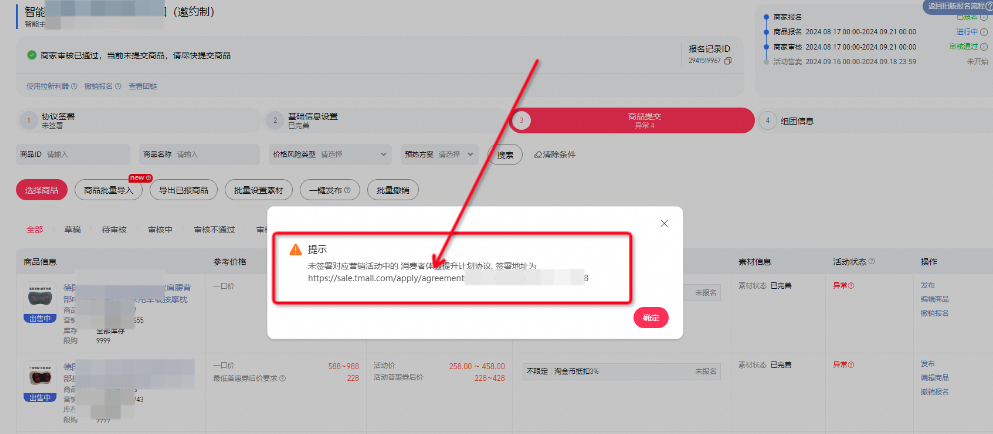The image size is (993, 434).
Task: Click the 商品信息 column header
Action: point(40,262)
